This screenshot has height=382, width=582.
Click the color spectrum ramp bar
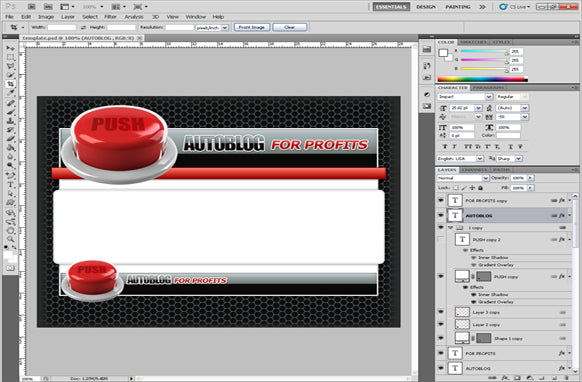[482, 79]
